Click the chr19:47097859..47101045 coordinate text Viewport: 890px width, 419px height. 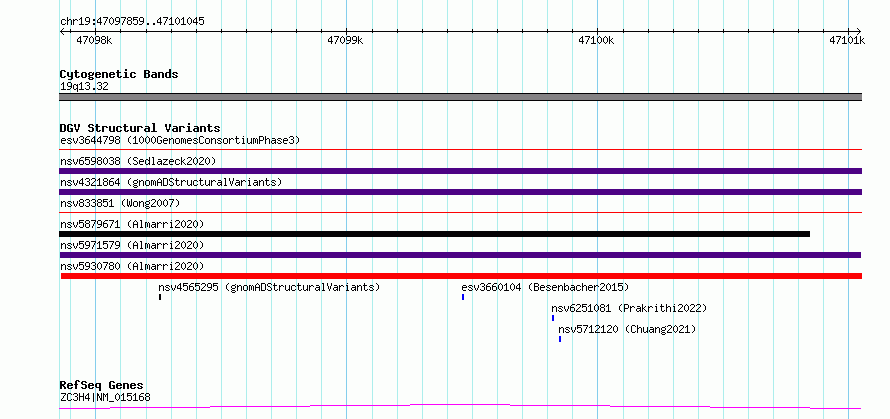(x=132, y=22)
